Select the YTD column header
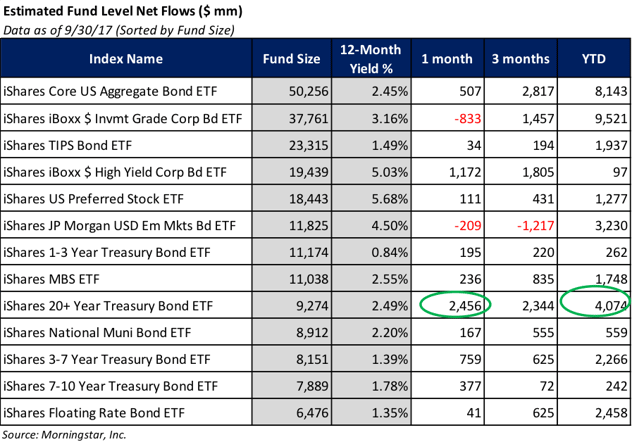The image size is (644, 442). (593, 59)
